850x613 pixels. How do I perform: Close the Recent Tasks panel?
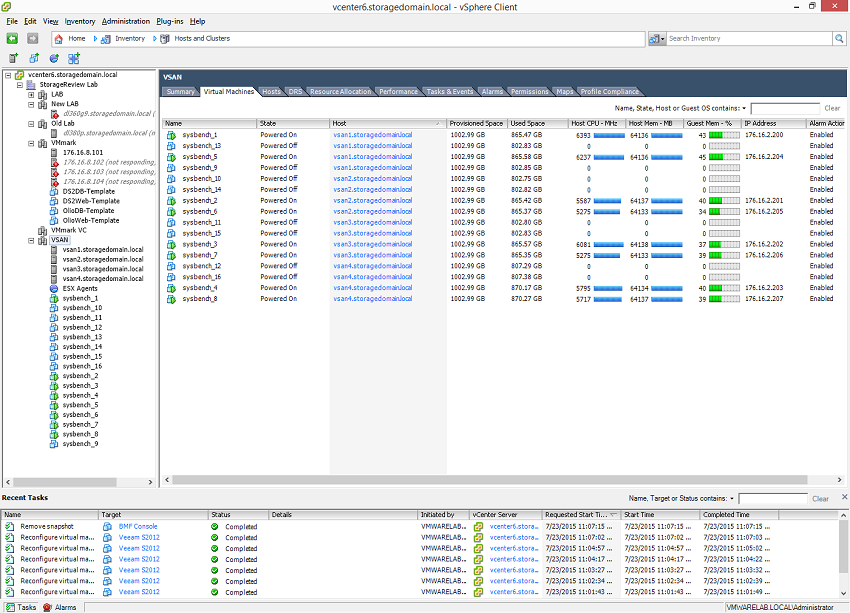tap(844, 496)
